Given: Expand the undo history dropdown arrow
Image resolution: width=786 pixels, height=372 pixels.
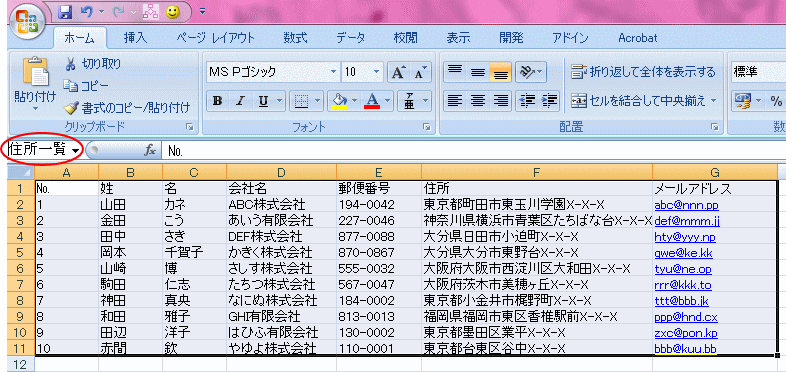Looking at the screenshot, I should 102,12.
